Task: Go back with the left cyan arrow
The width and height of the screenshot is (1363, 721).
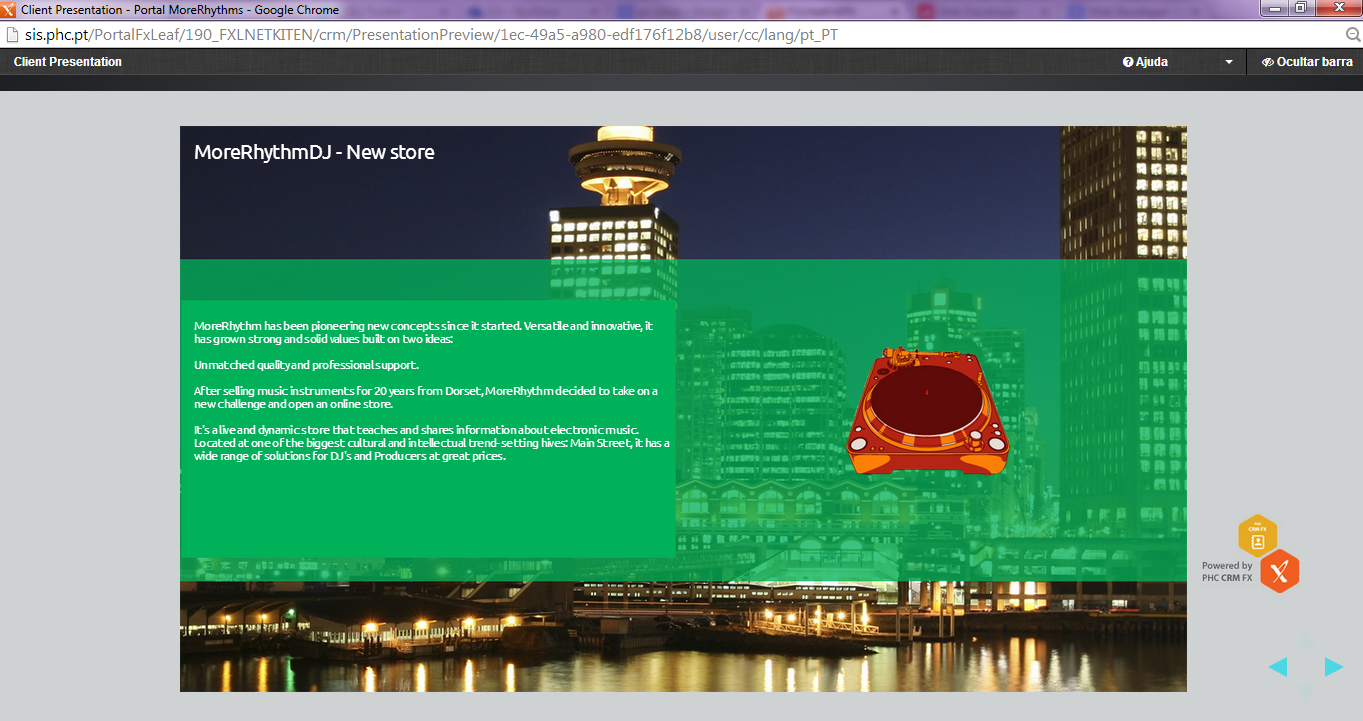Action: point(1278,667)
